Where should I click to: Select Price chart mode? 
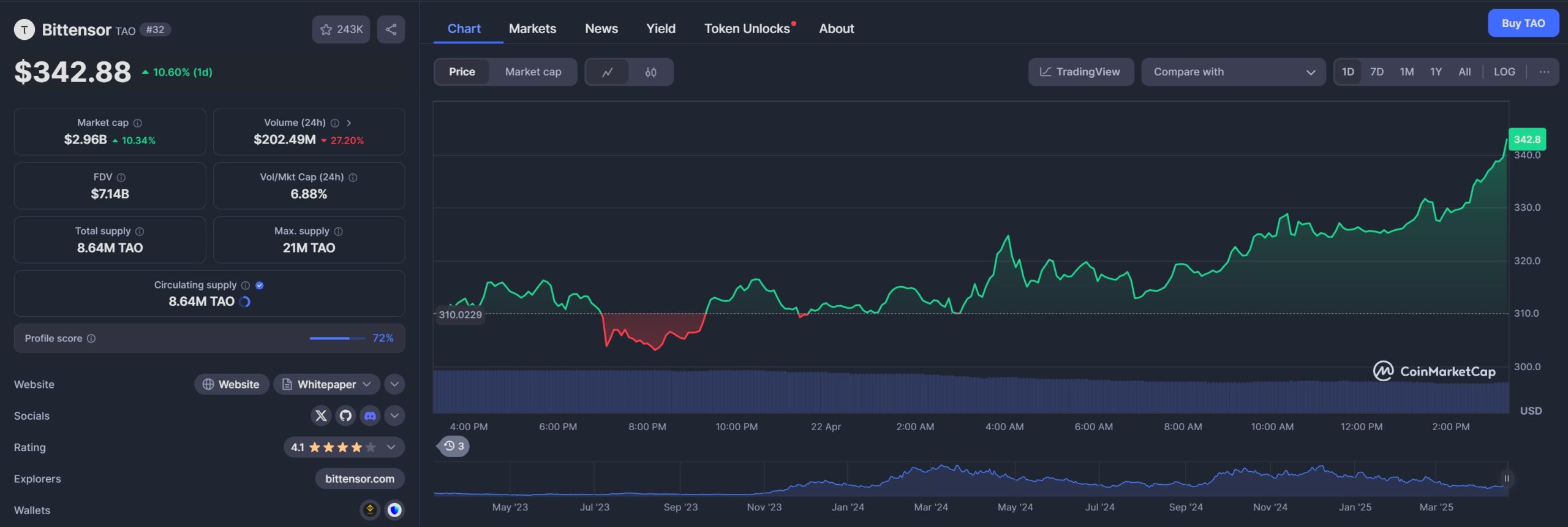[462, 72]
